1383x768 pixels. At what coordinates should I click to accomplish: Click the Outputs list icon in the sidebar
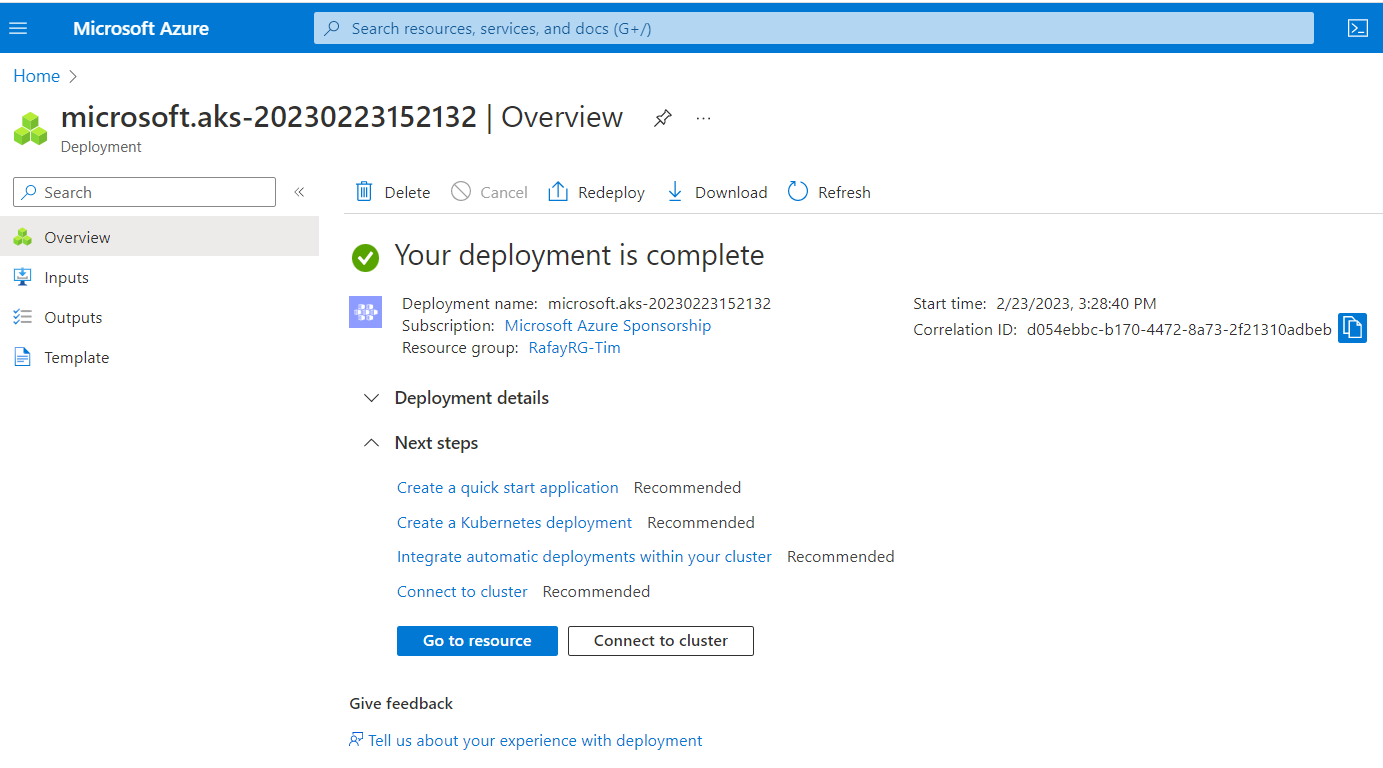click(x=22, y=317)
